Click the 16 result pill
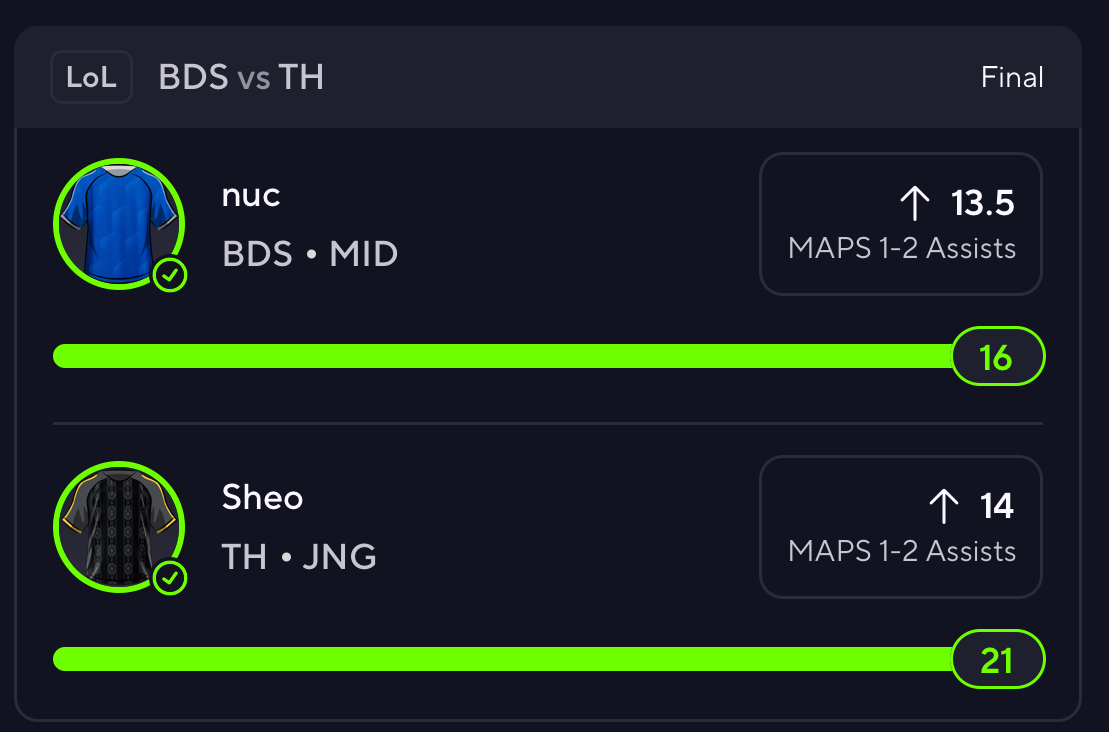This screenshot has height=732, width=1109. pos(996,357)
